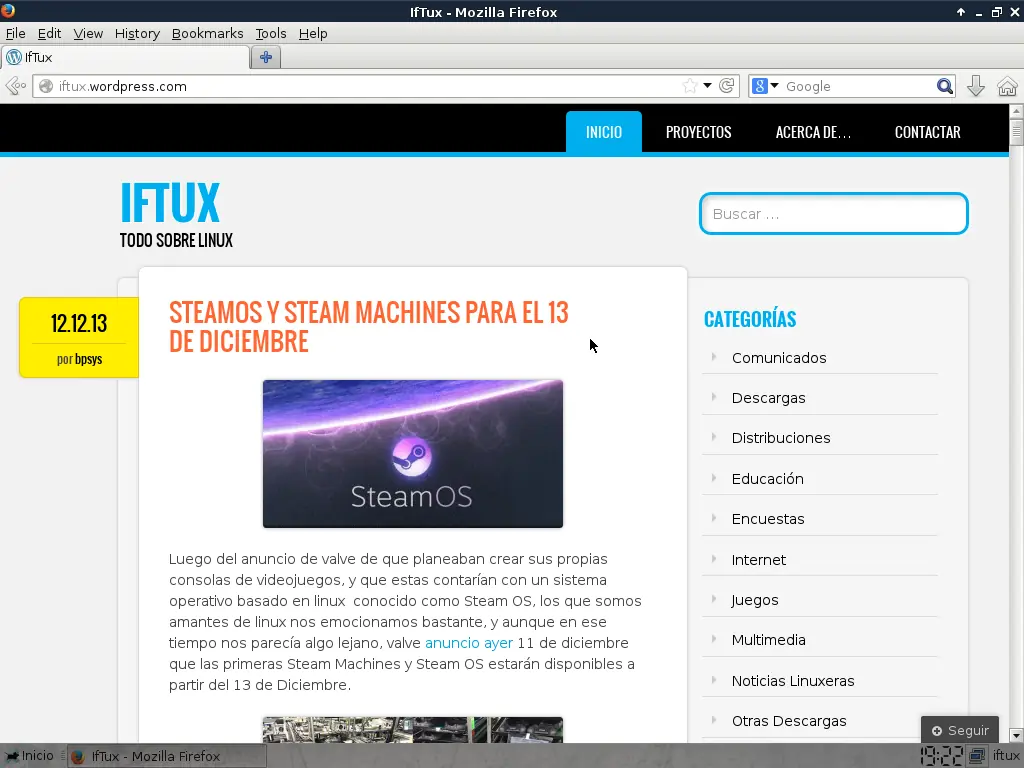
Task: Click the Firefox back arrow button
Action: pyautogui.click(x=14, y=86)
